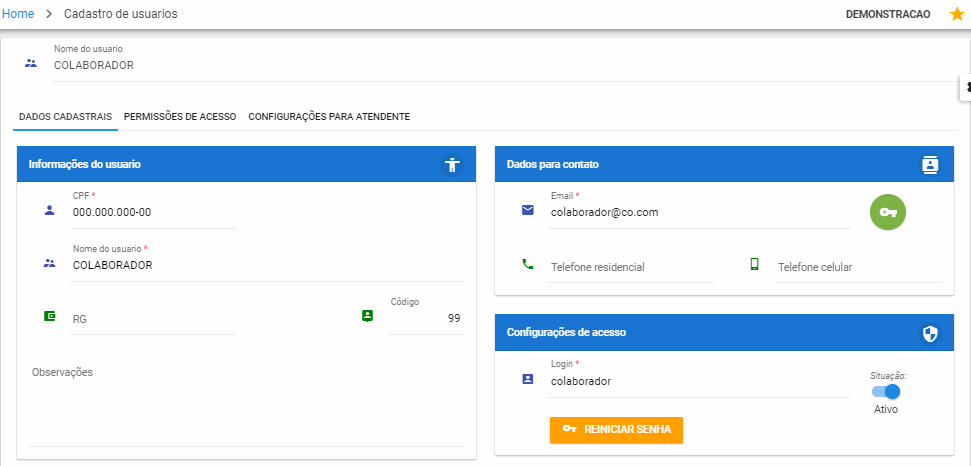Open the Dados Cadastrais tab
The width and height of the screenshot is (971, 466).
point(66,116)
